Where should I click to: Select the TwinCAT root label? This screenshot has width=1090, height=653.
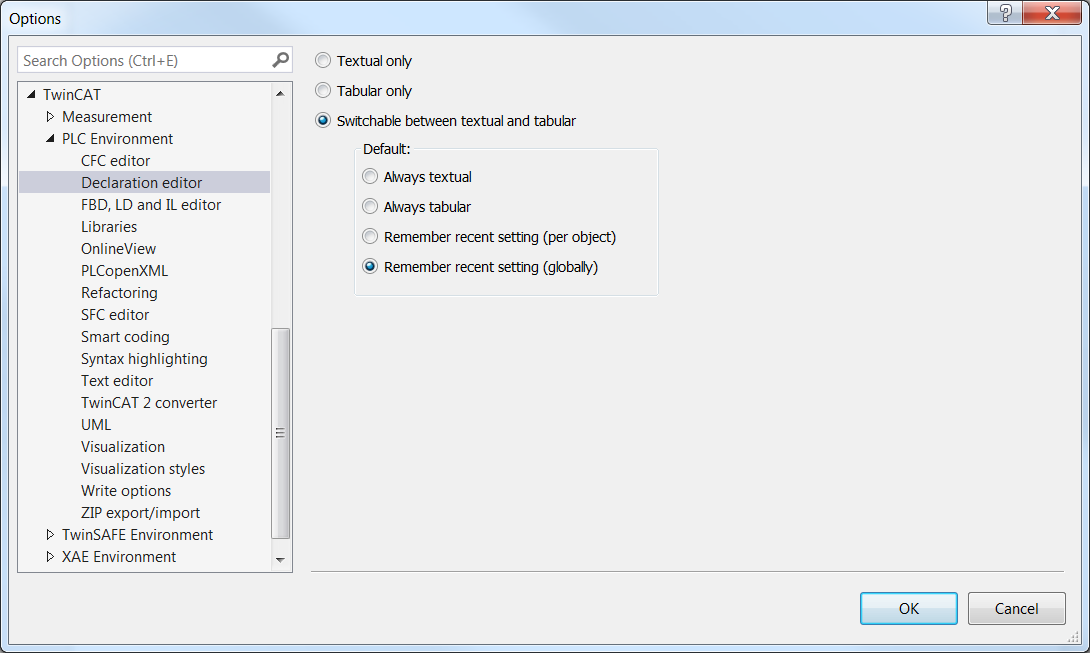click(72, 95)
